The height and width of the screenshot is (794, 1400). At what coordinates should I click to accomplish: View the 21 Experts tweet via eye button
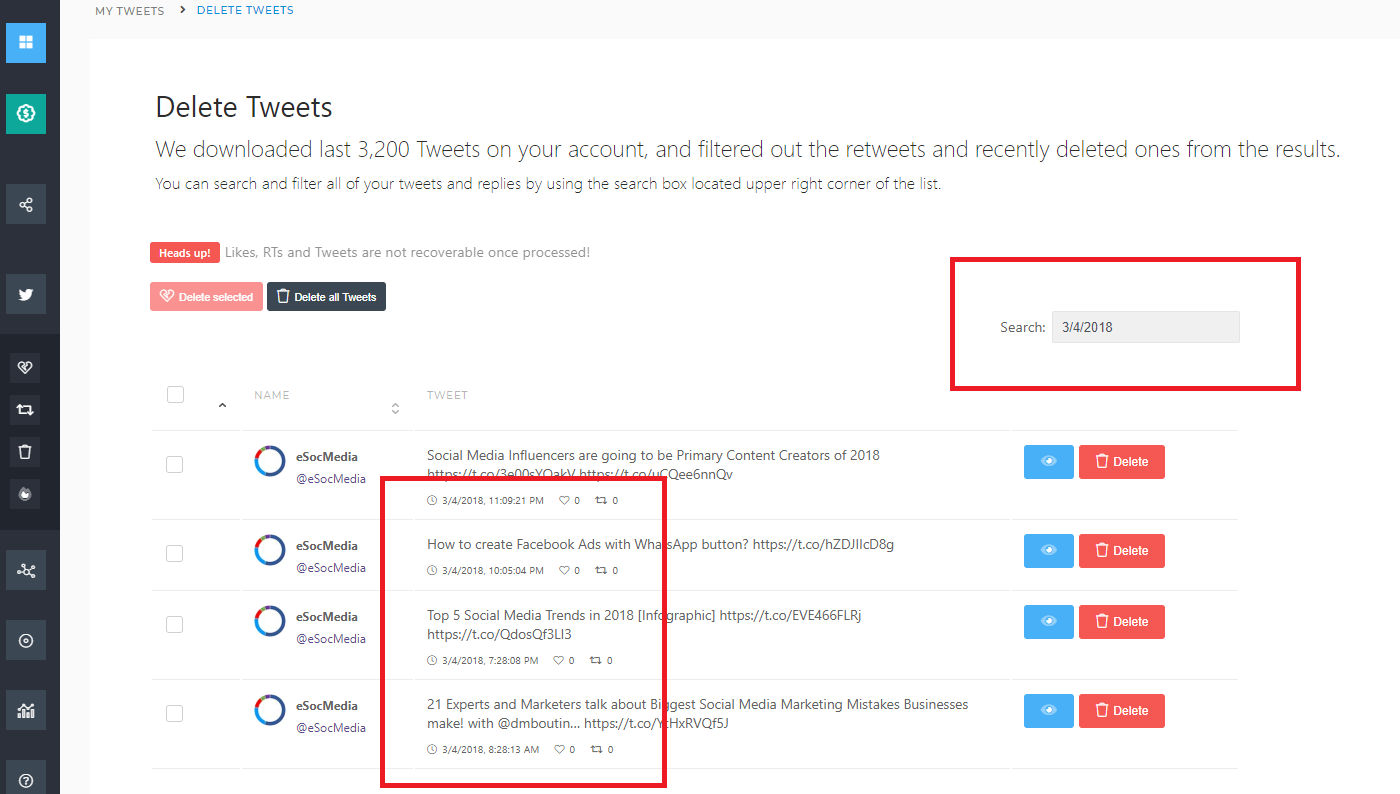click(1049, 711)
